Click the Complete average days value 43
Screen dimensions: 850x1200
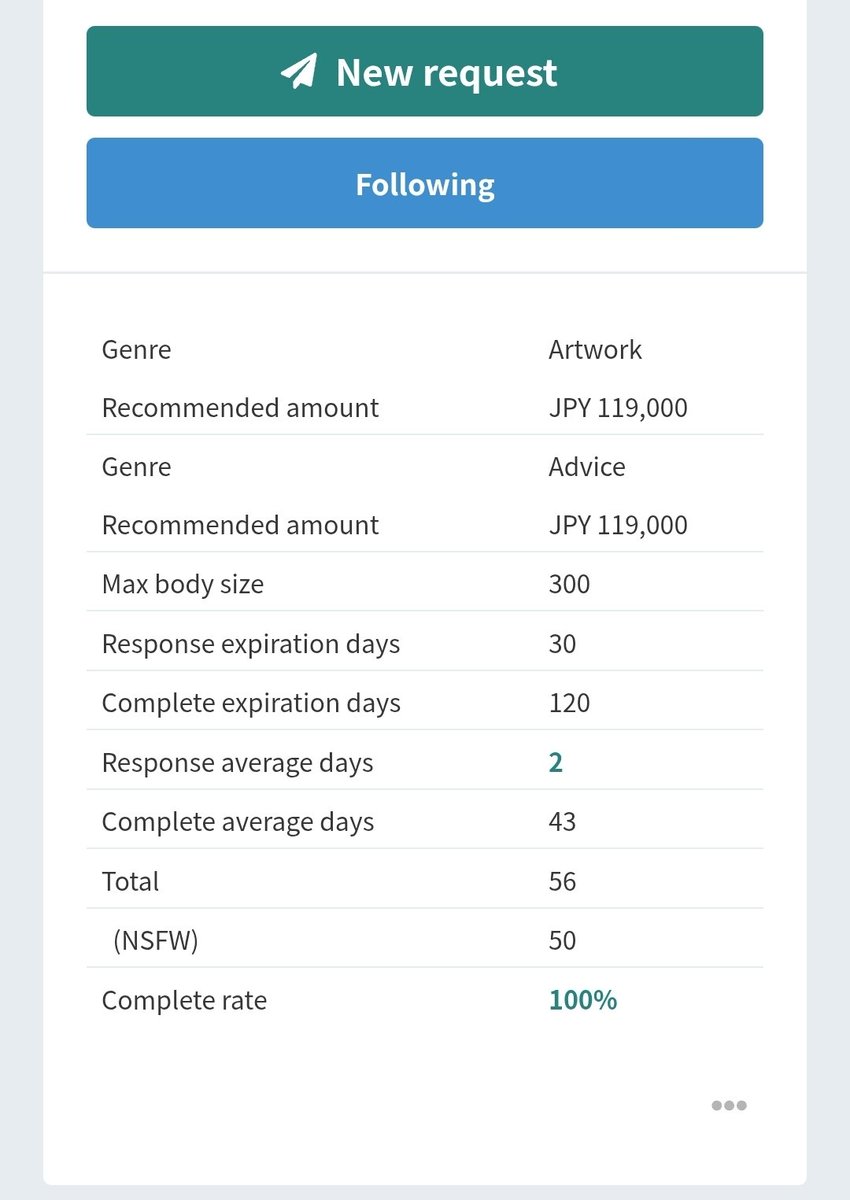click(x=562, y=821)
